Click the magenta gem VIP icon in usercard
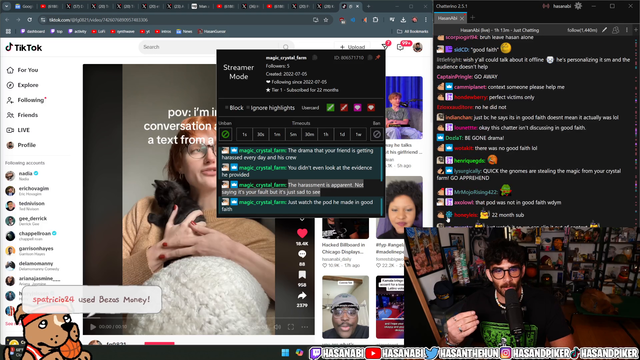Viewport: 640px width, 360px height. 357,108
